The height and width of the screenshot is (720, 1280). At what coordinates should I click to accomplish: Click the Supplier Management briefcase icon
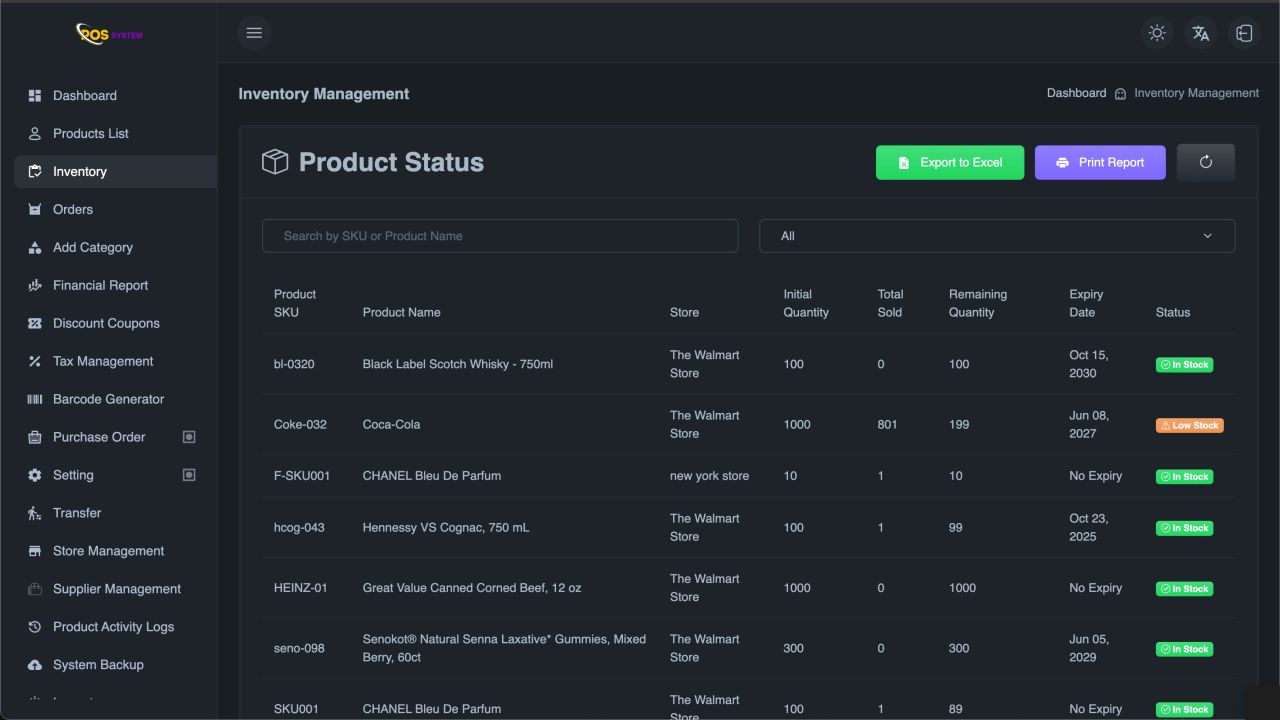[x=35, y=590]
